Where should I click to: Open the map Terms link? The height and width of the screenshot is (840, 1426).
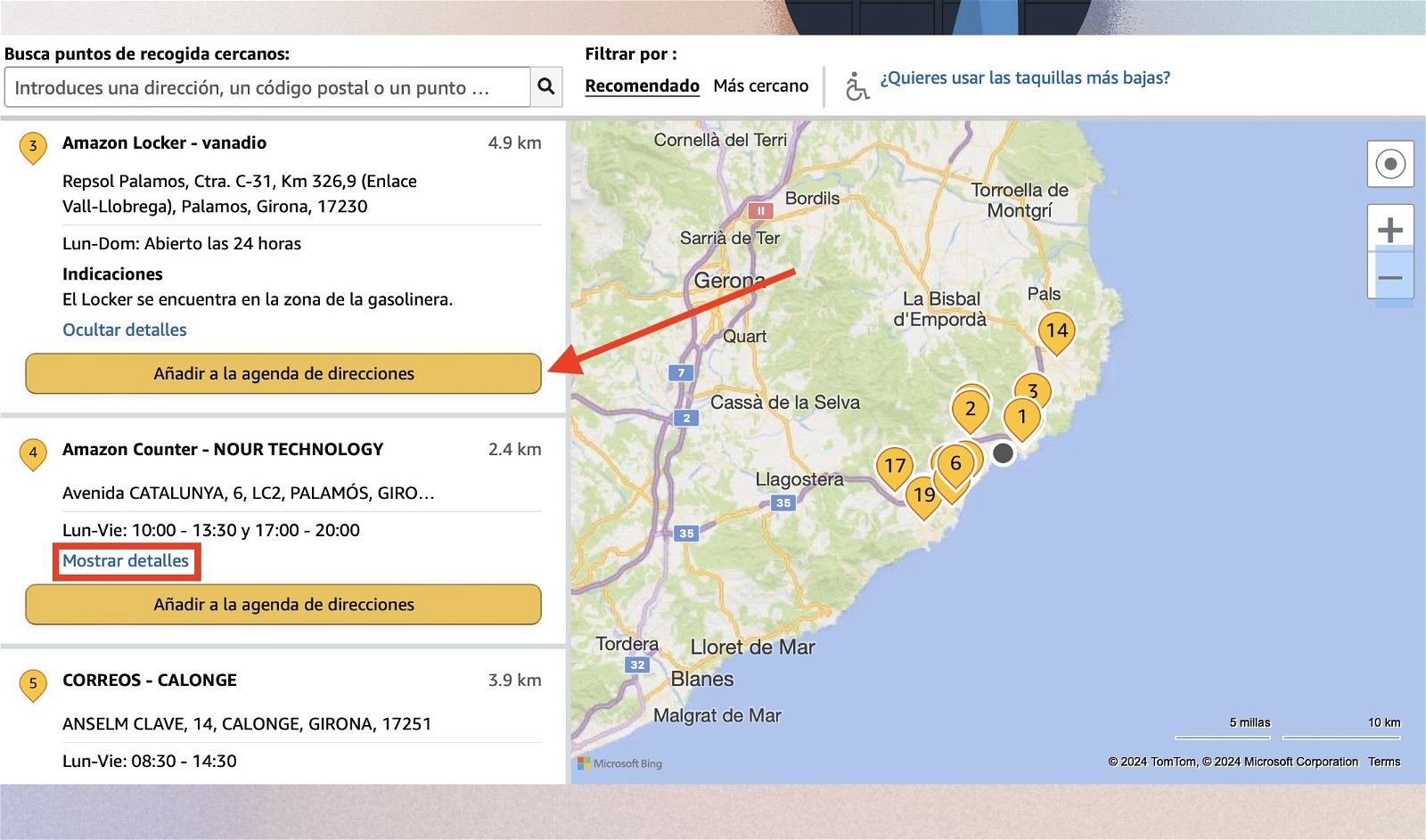point(1384,762)
